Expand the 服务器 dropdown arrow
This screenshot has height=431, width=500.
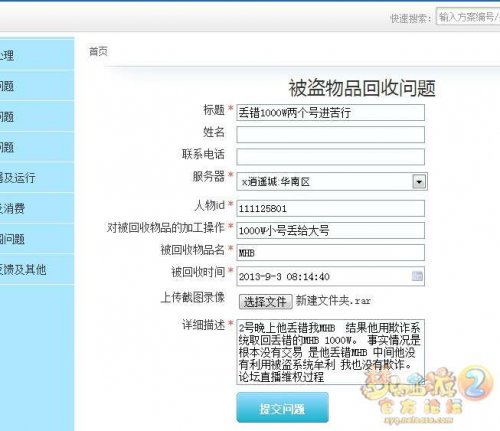(419, 182)
